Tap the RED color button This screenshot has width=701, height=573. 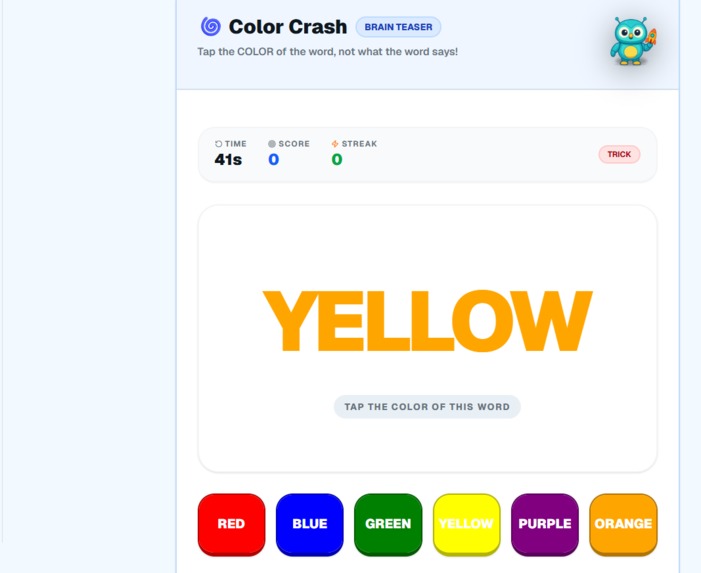tap(231, 524)
